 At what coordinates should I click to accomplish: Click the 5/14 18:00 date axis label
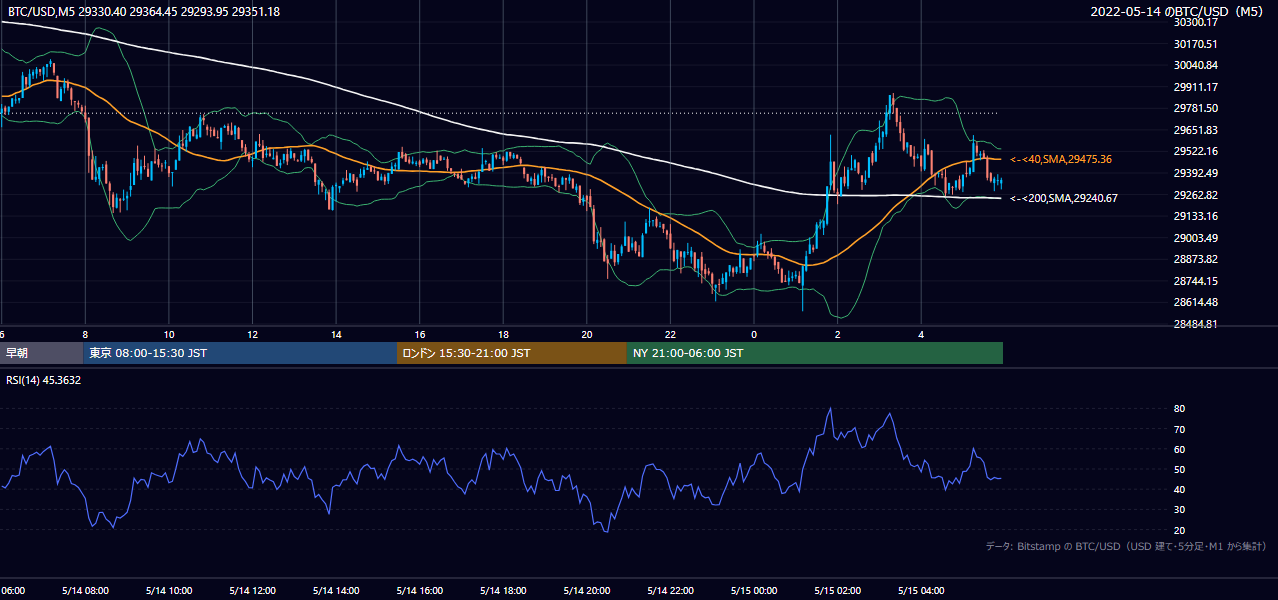tap(503, 590)
